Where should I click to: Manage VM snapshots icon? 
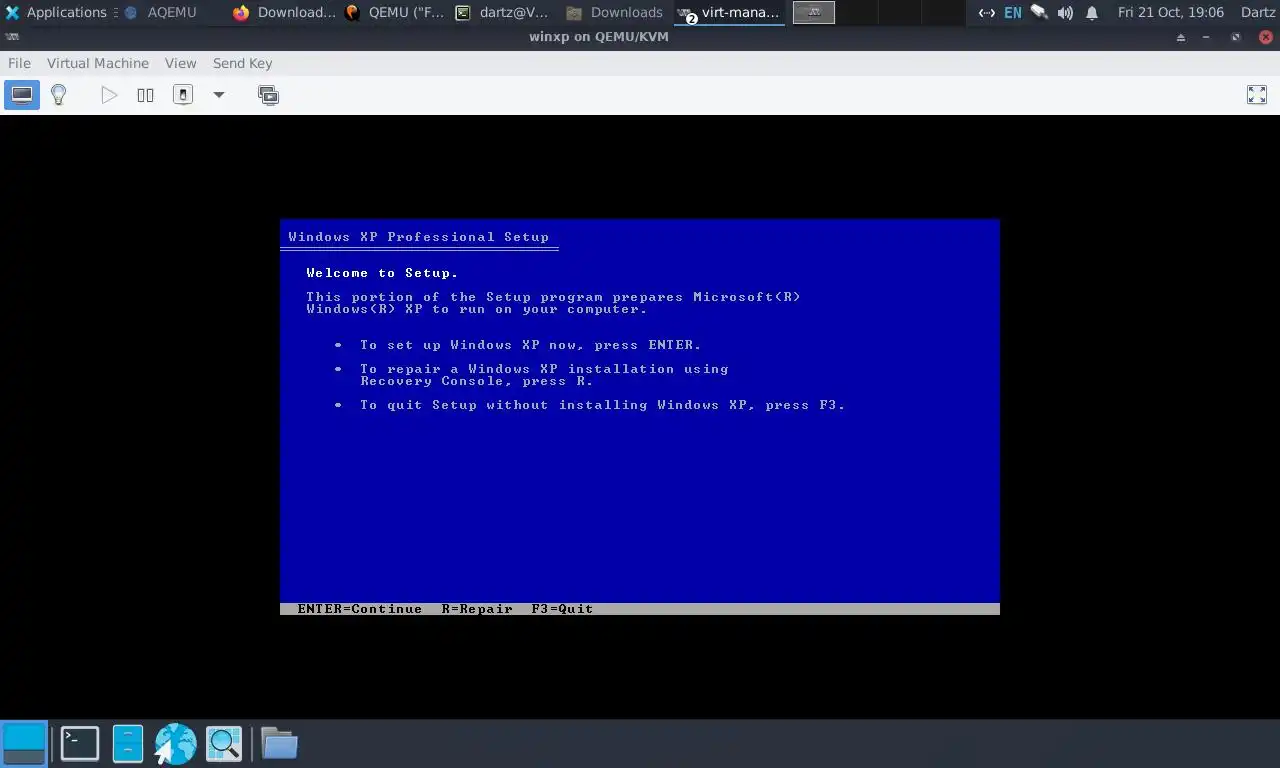(x=268, y=95)
